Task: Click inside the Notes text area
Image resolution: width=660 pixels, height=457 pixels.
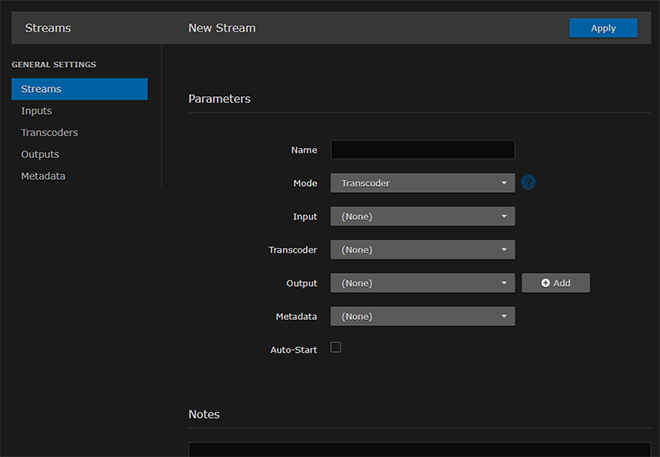Action: point(420,449)
